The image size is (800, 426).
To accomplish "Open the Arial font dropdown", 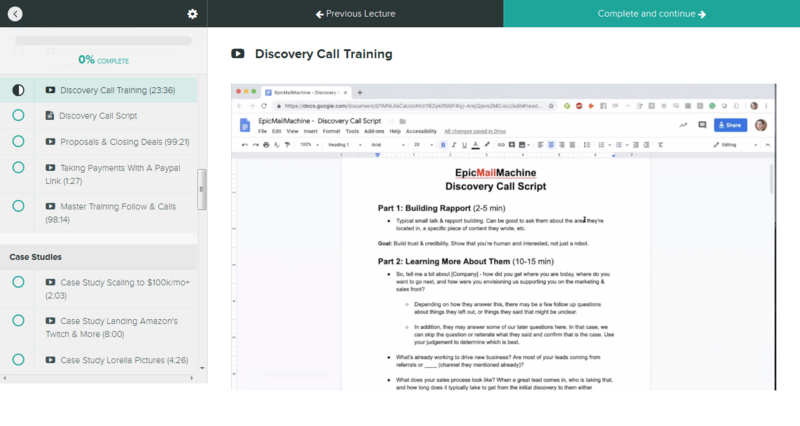I will [388, 145].
